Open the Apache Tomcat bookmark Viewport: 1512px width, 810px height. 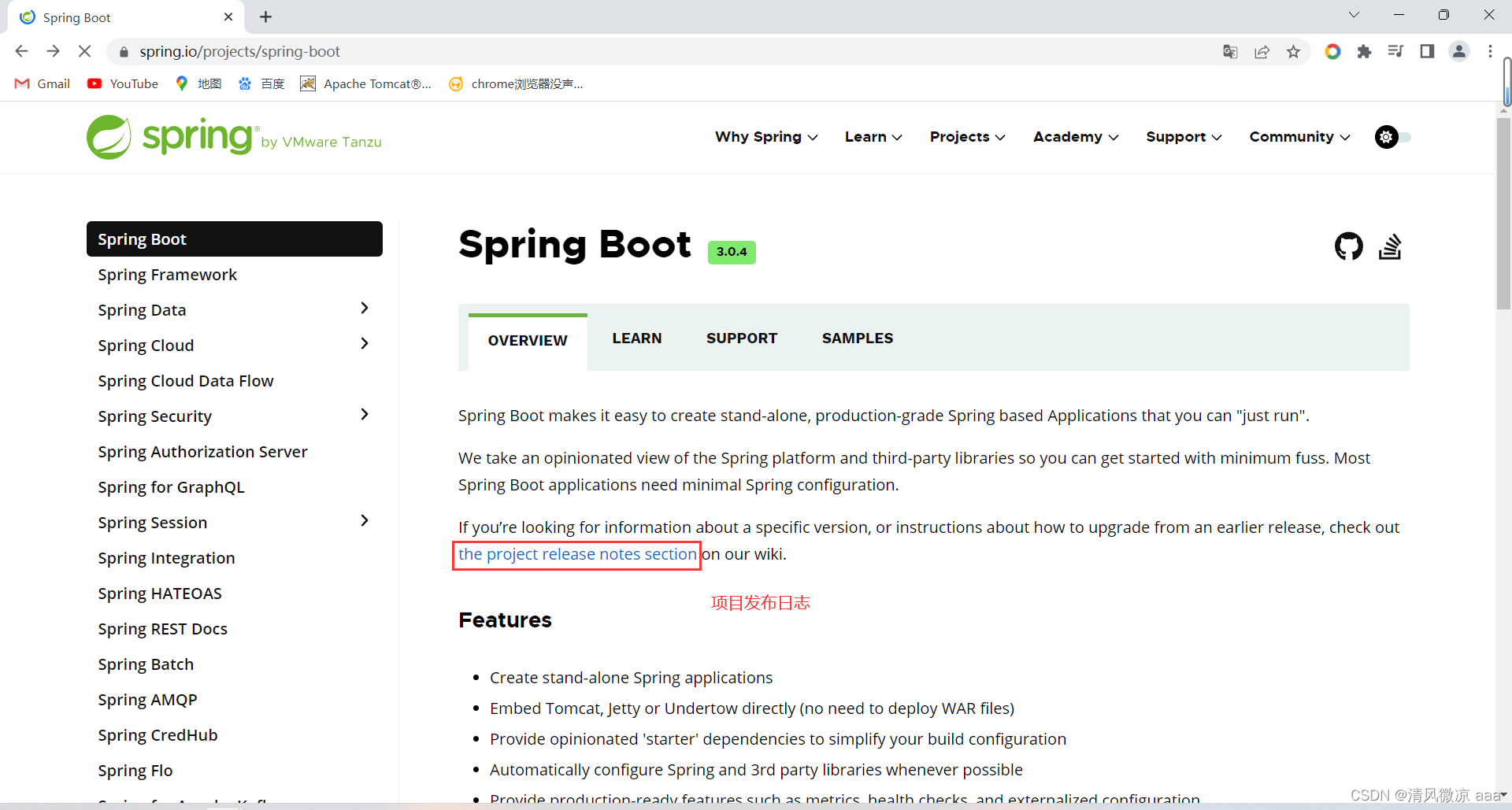tap(366, 83)
